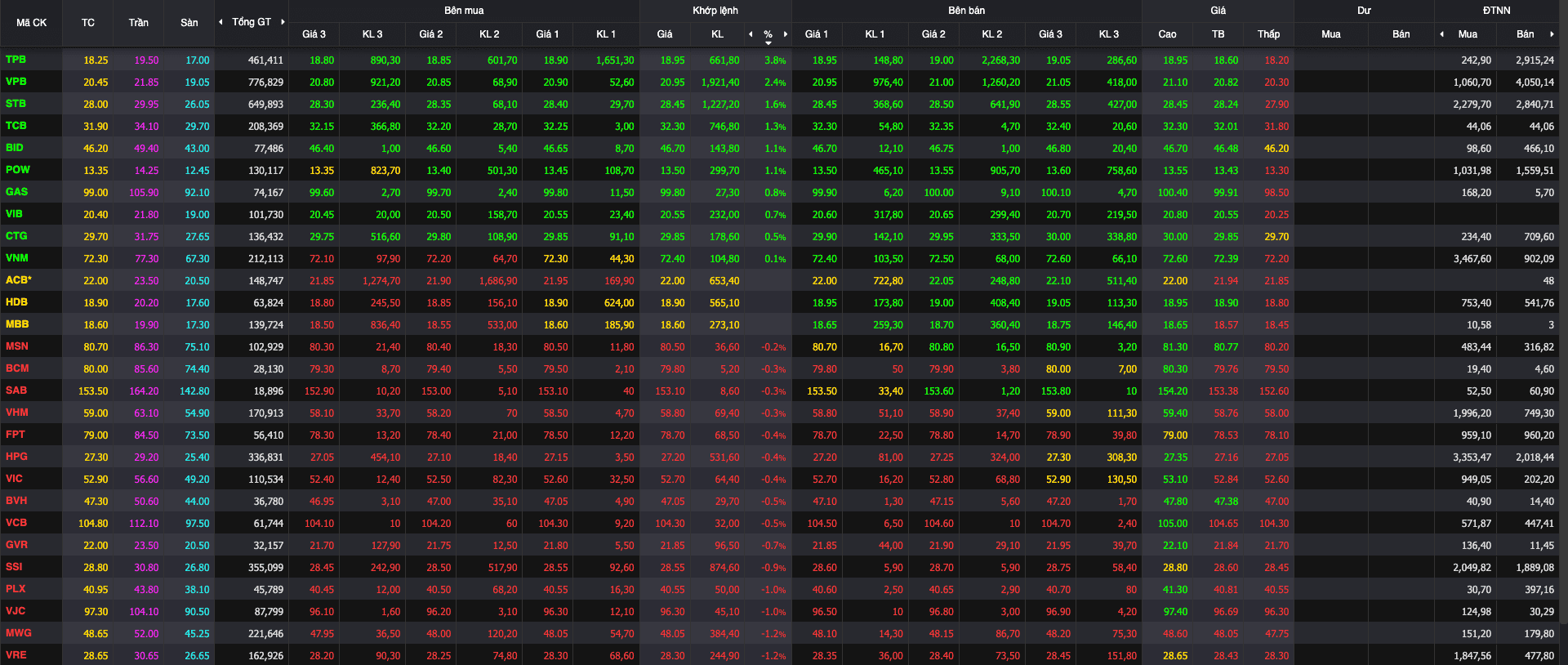Screen dimensions: 1568x665
Task: Click the Bên bán group header
Action: pos(967,11)
